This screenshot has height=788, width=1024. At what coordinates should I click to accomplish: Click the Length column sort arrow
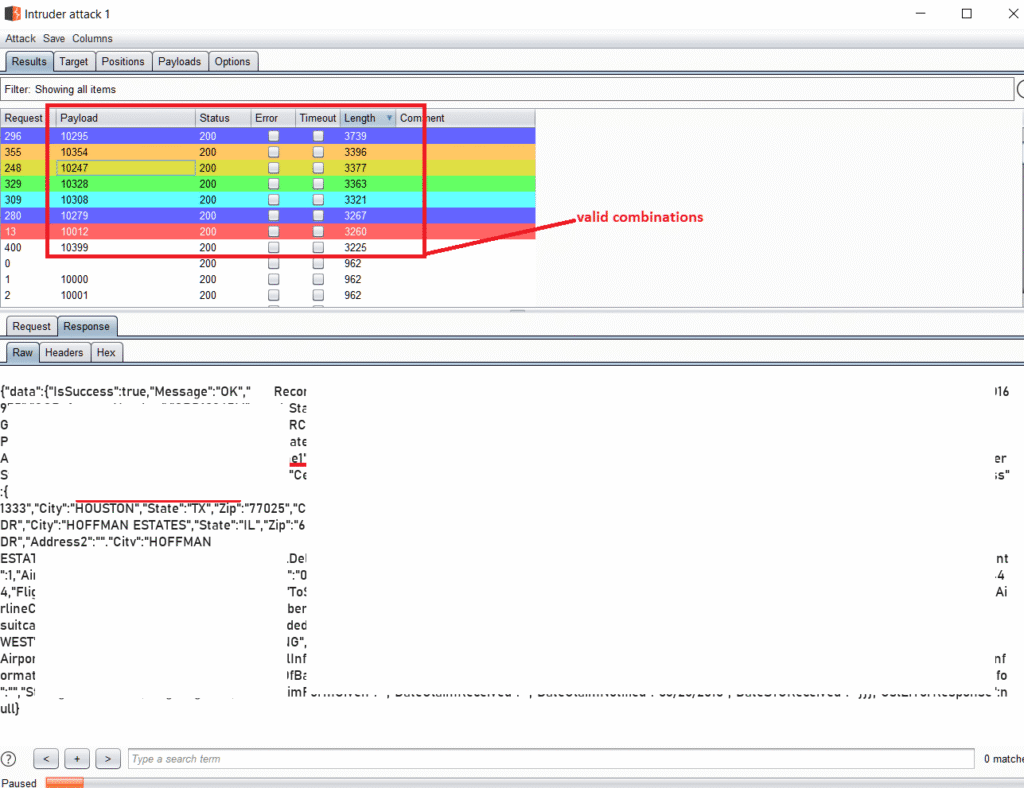tap(389, 118)
